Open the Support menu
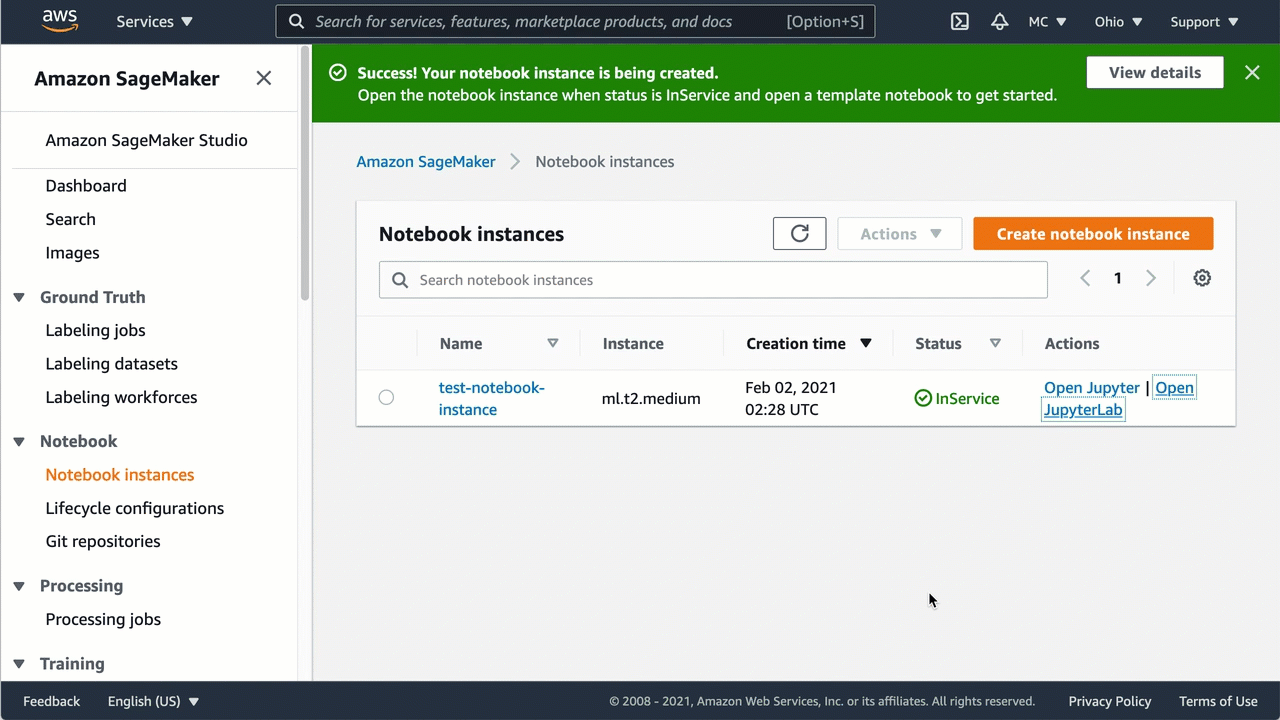Viewport: 1280px width, 720px height. tap(1203, 21)
